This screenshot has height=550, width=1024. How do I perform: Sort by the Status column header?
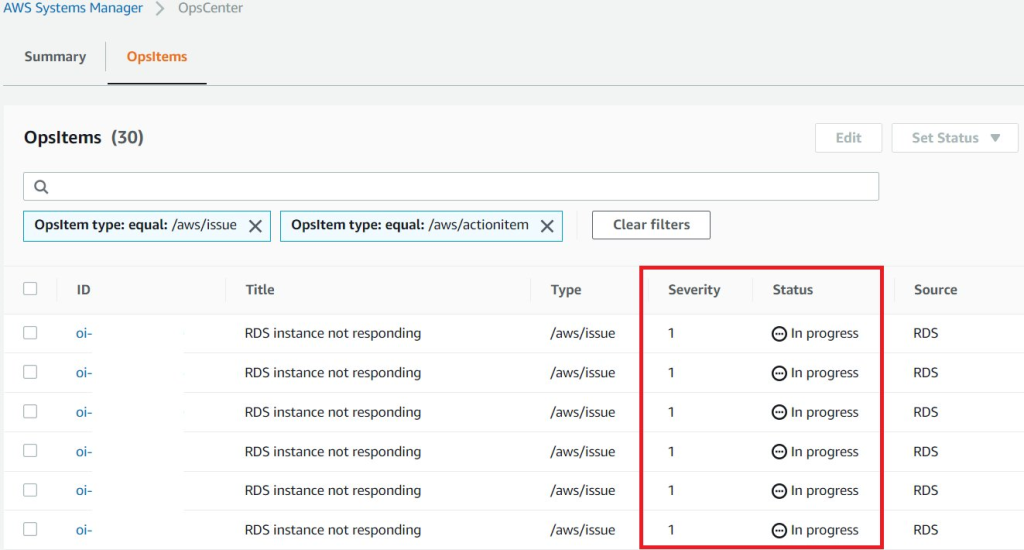tap(793, 289)
